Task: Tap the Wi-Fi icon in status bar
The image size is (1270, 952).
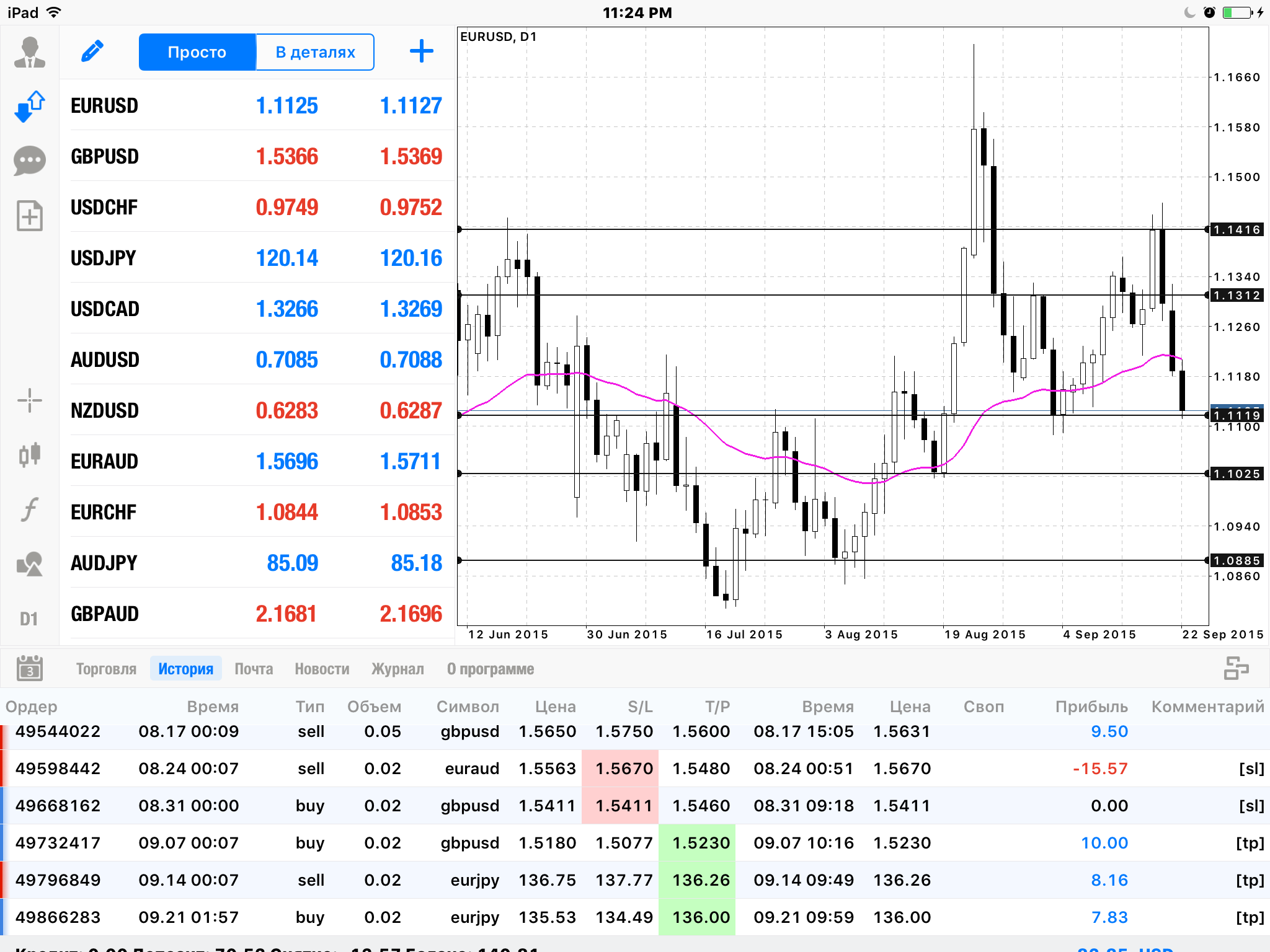Action: (x=54, y=12)
